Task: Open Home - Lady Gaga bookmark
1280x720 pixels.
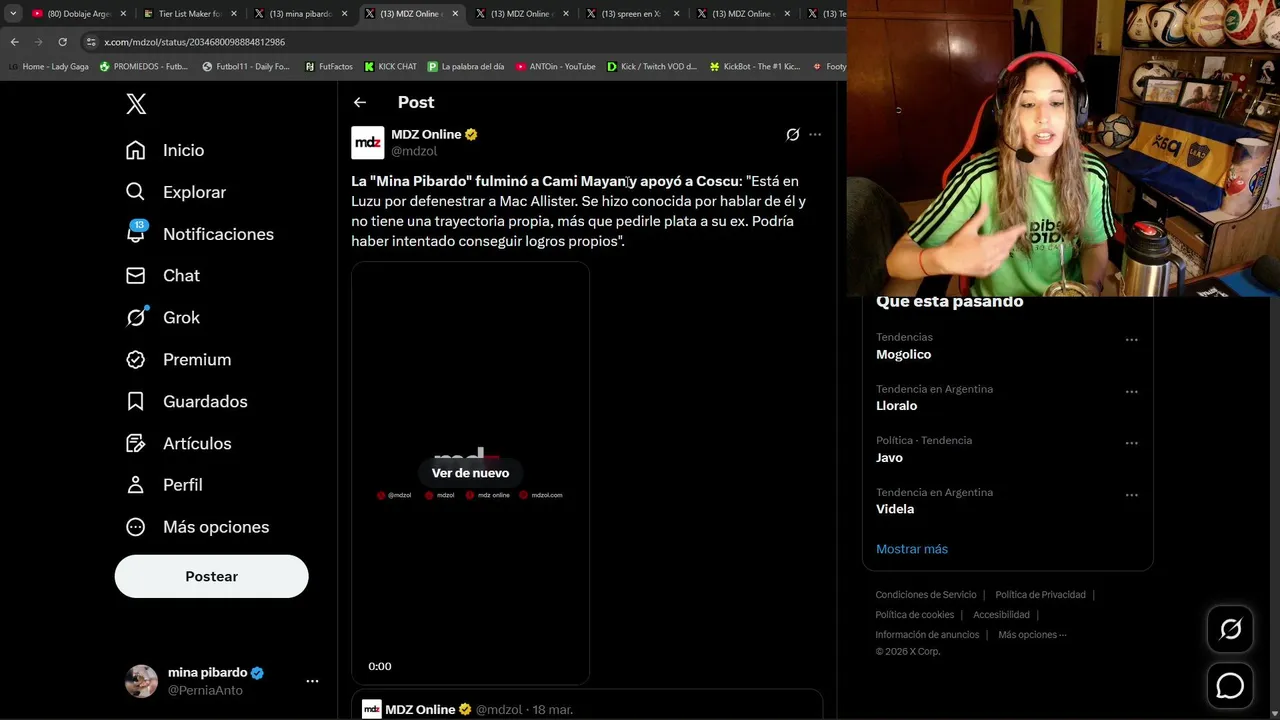Action: click(x=49, y=67)
